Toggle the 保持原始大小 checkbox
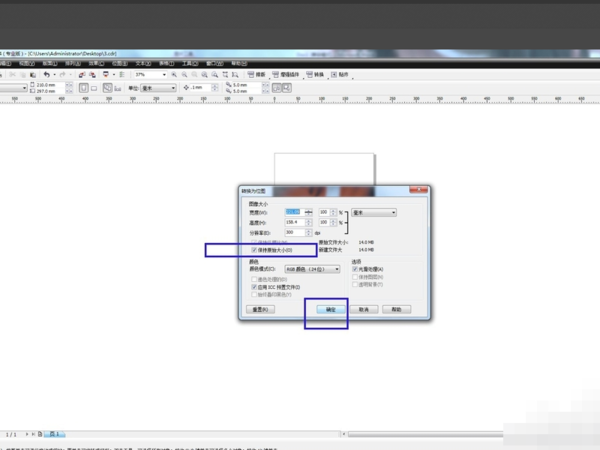 coord(254,250)
